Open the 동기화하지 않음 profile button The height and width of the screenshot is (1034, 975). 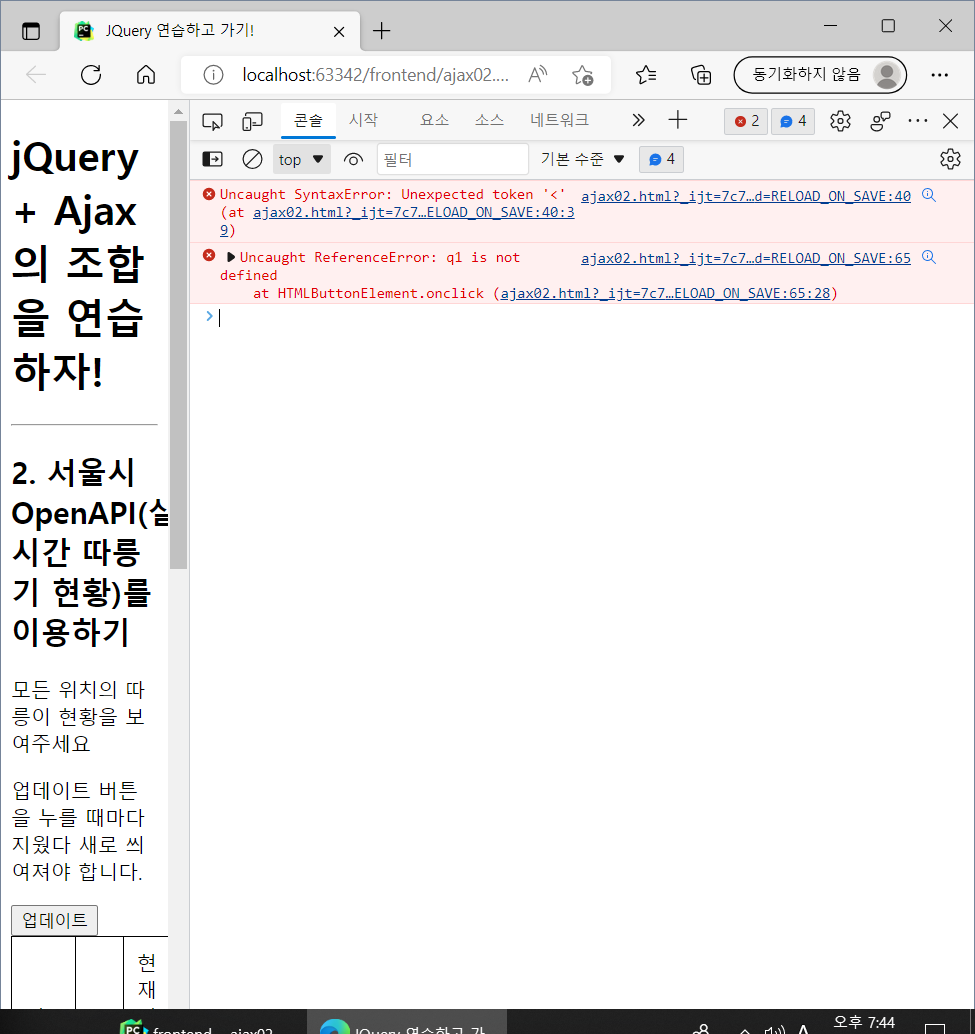(820, 75)
